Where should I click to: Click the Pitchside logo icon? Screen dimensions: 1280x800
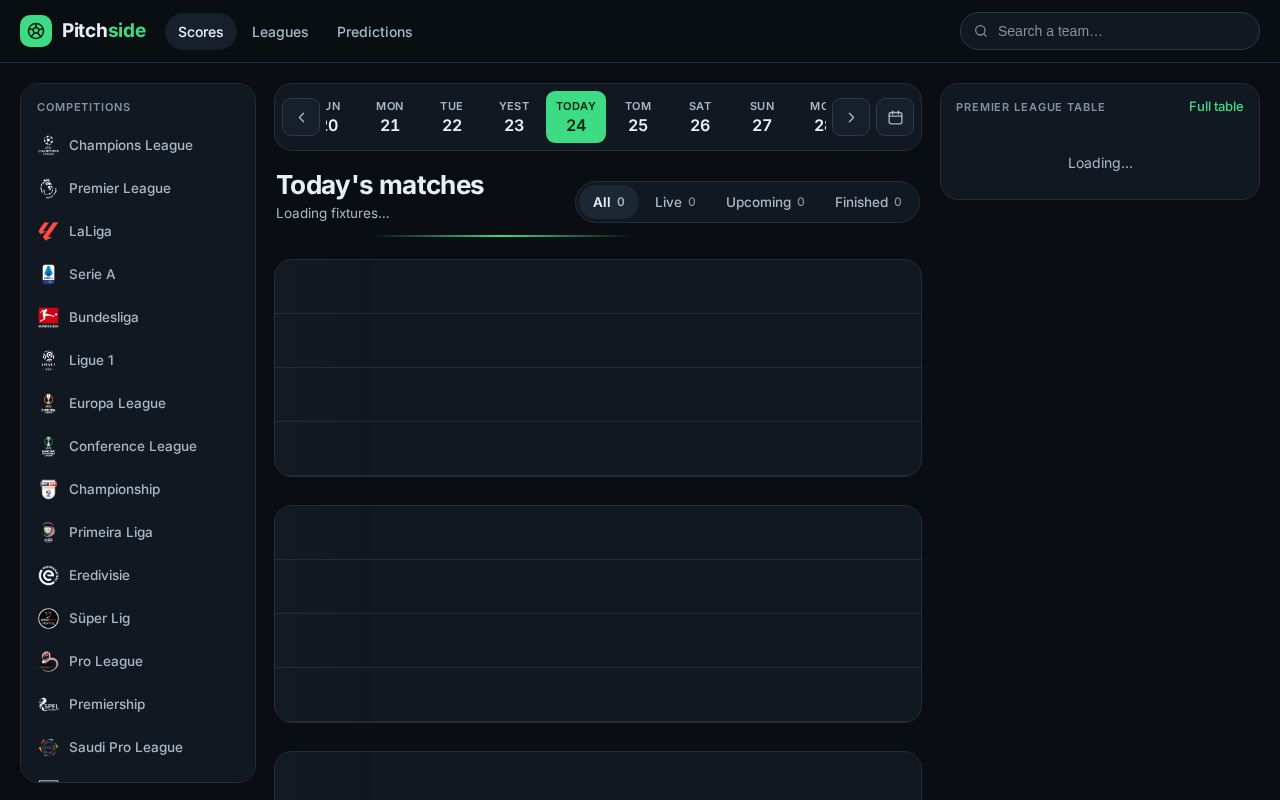point(36,31)
